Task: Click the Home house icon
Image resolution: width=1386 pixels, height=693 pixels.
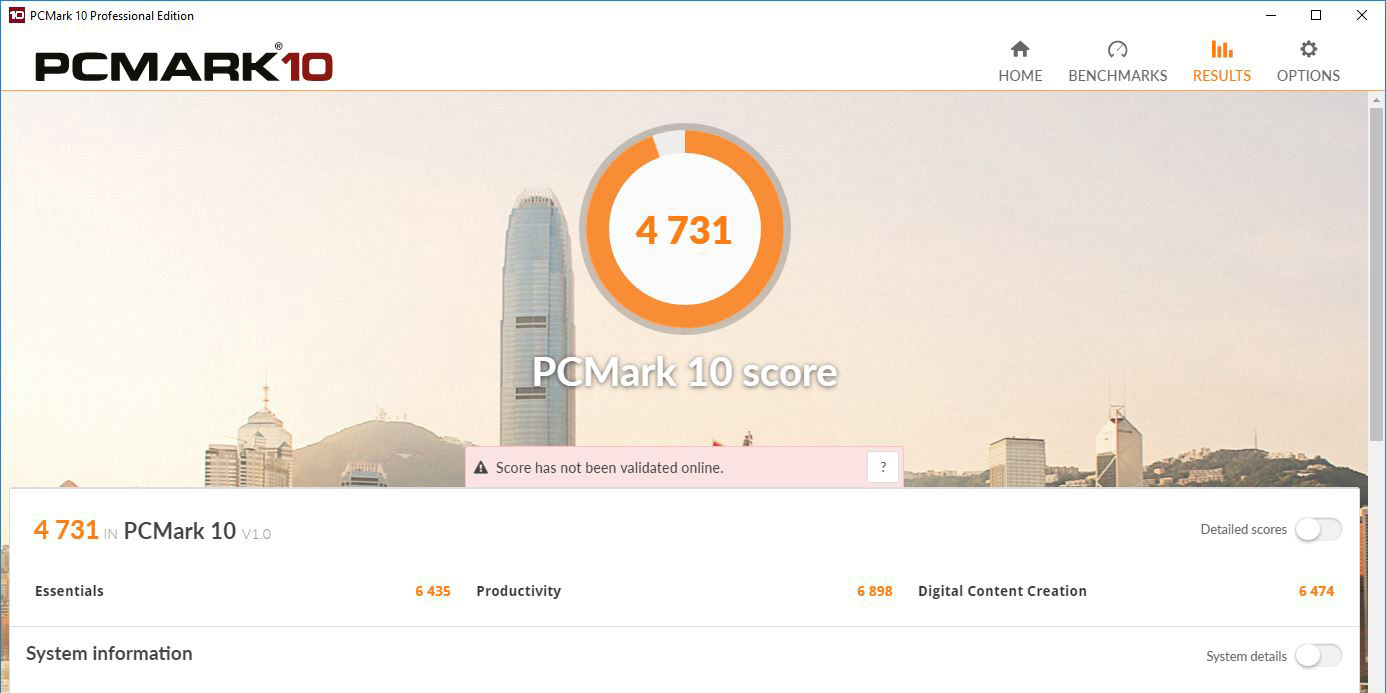Action: (x=1020, y=49)
